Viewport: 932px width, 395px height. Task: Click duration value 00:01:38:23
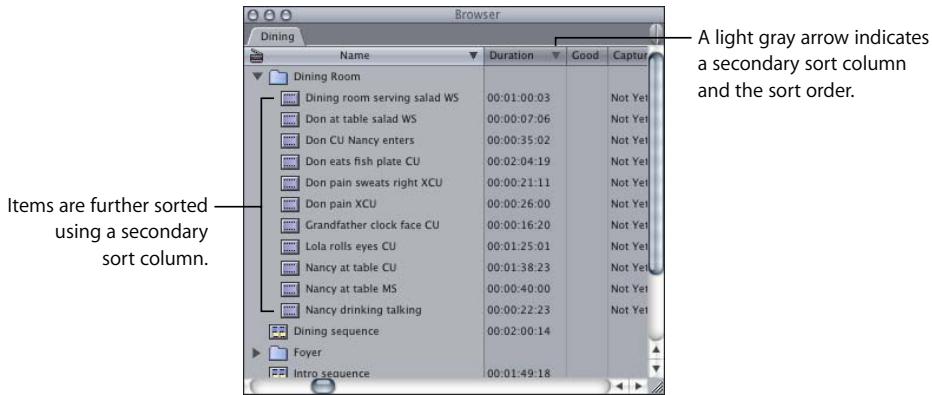point(518,268)
